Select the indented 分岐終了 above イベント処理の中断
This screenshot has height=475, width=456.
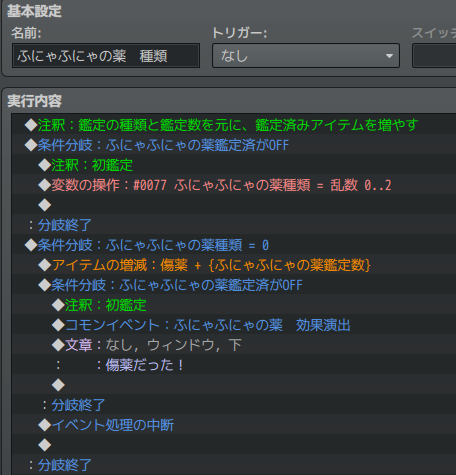[234, 405]
